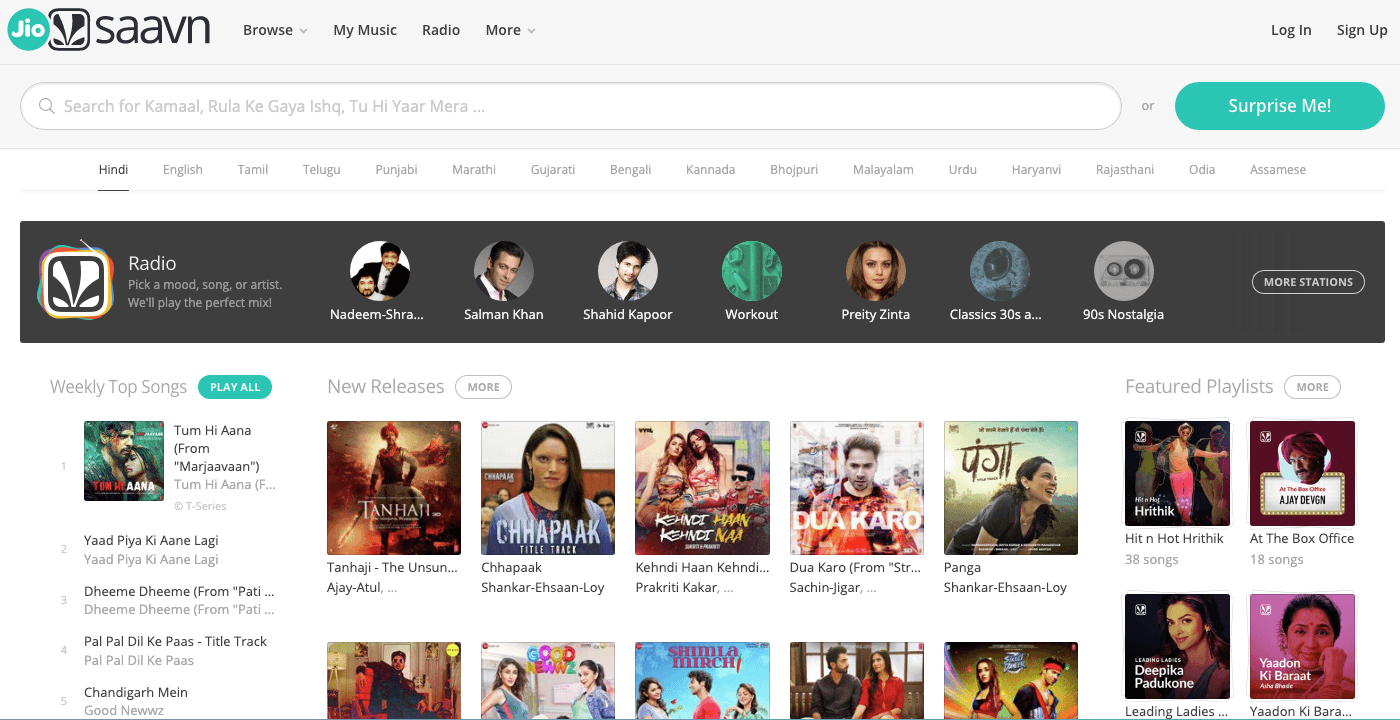Click the Sign Up link
1400x720 pixels.
point(1362,30)
